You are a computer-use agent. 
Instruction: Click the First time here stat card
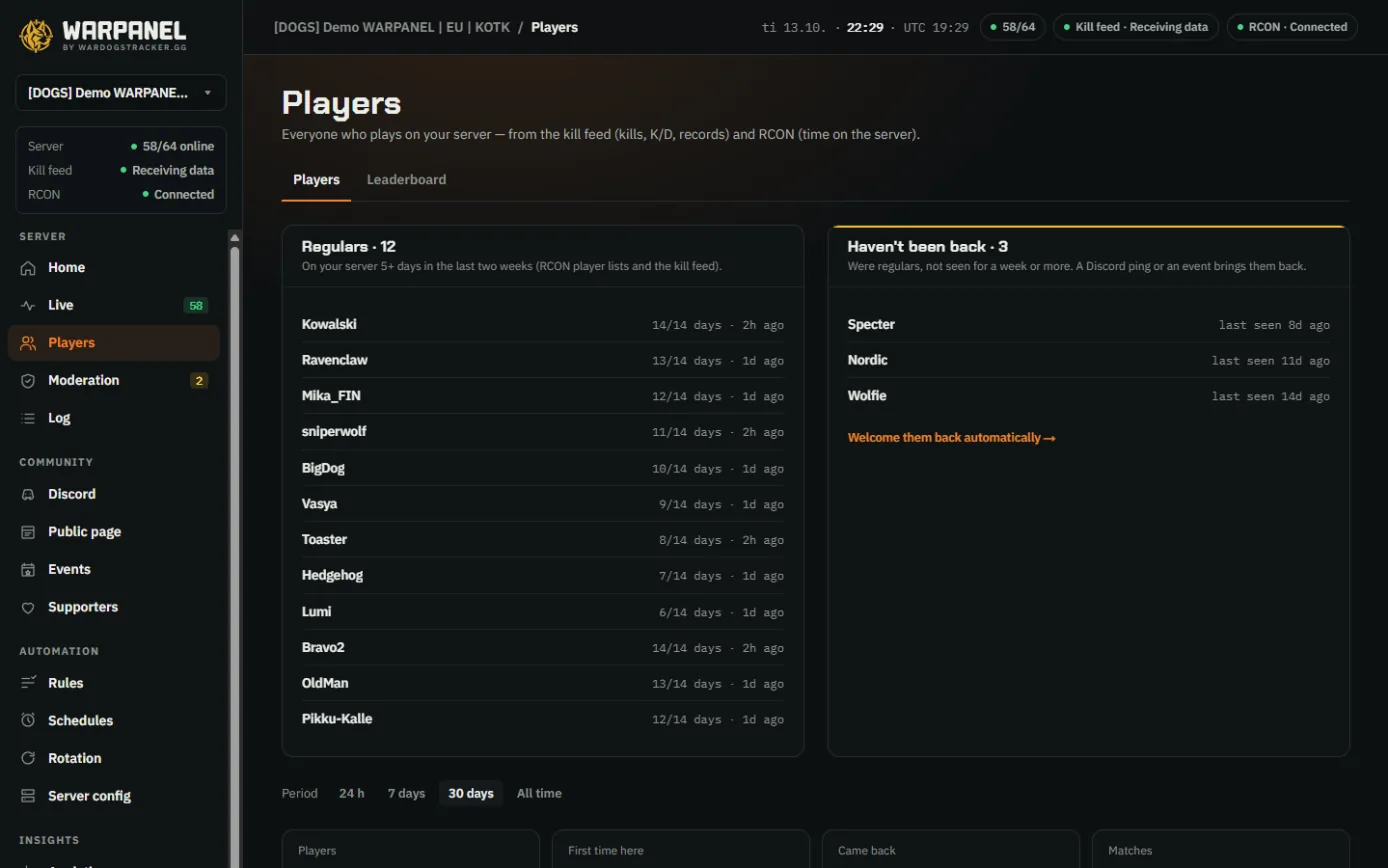tap(681, 849)
